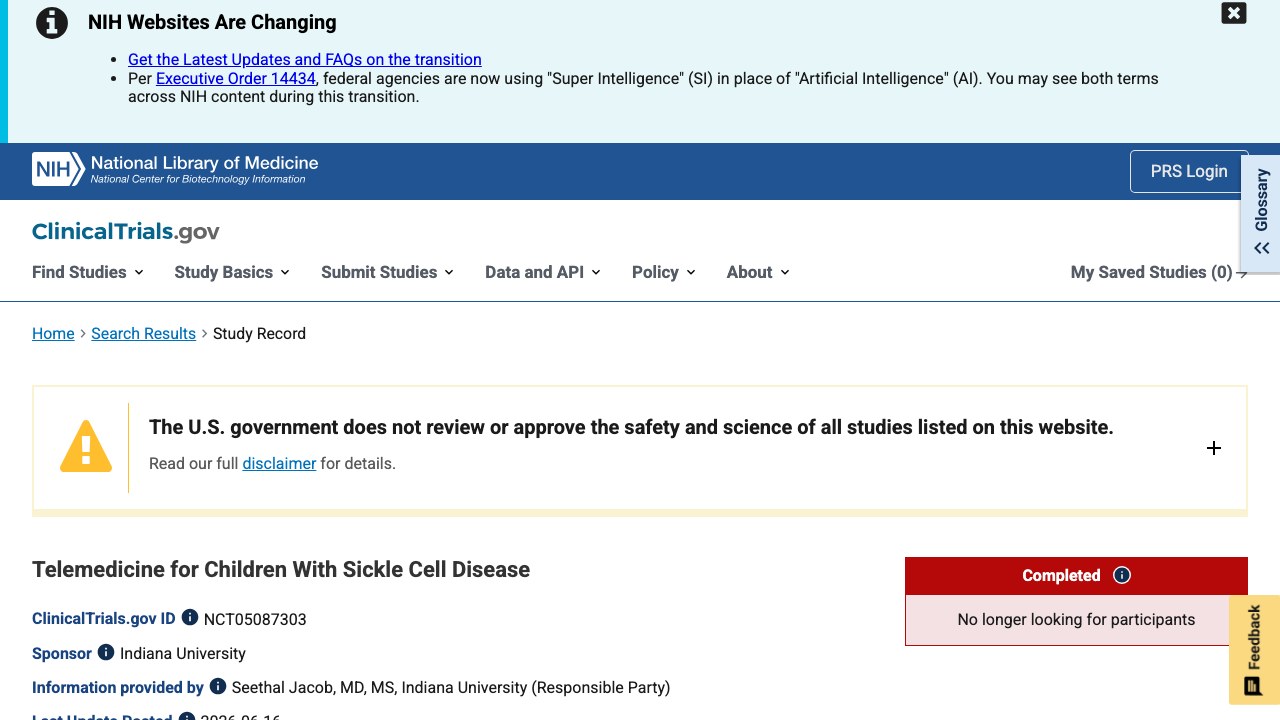Expand the Glossary side panel
This screenshot has height=720, width=1280.
tap(1261, 213)
